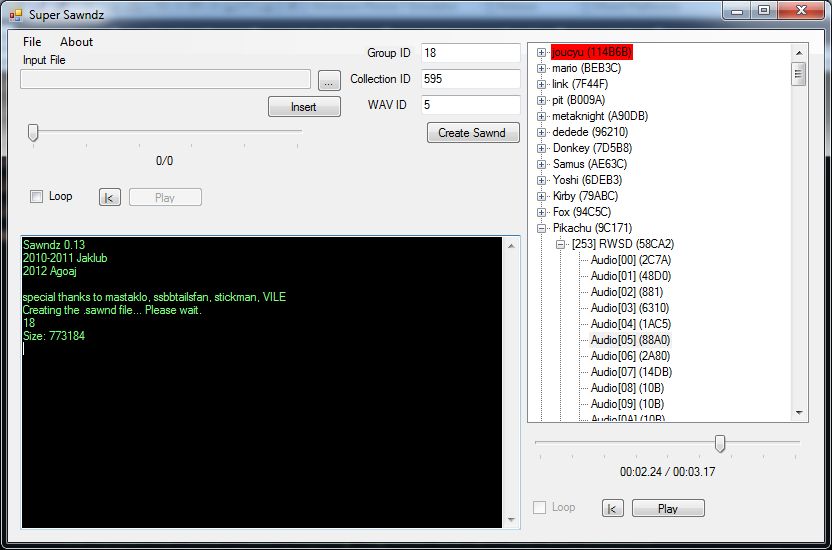Expand the joucyu (114B6B) node
832x550 pixels.
tap(541, 53)
